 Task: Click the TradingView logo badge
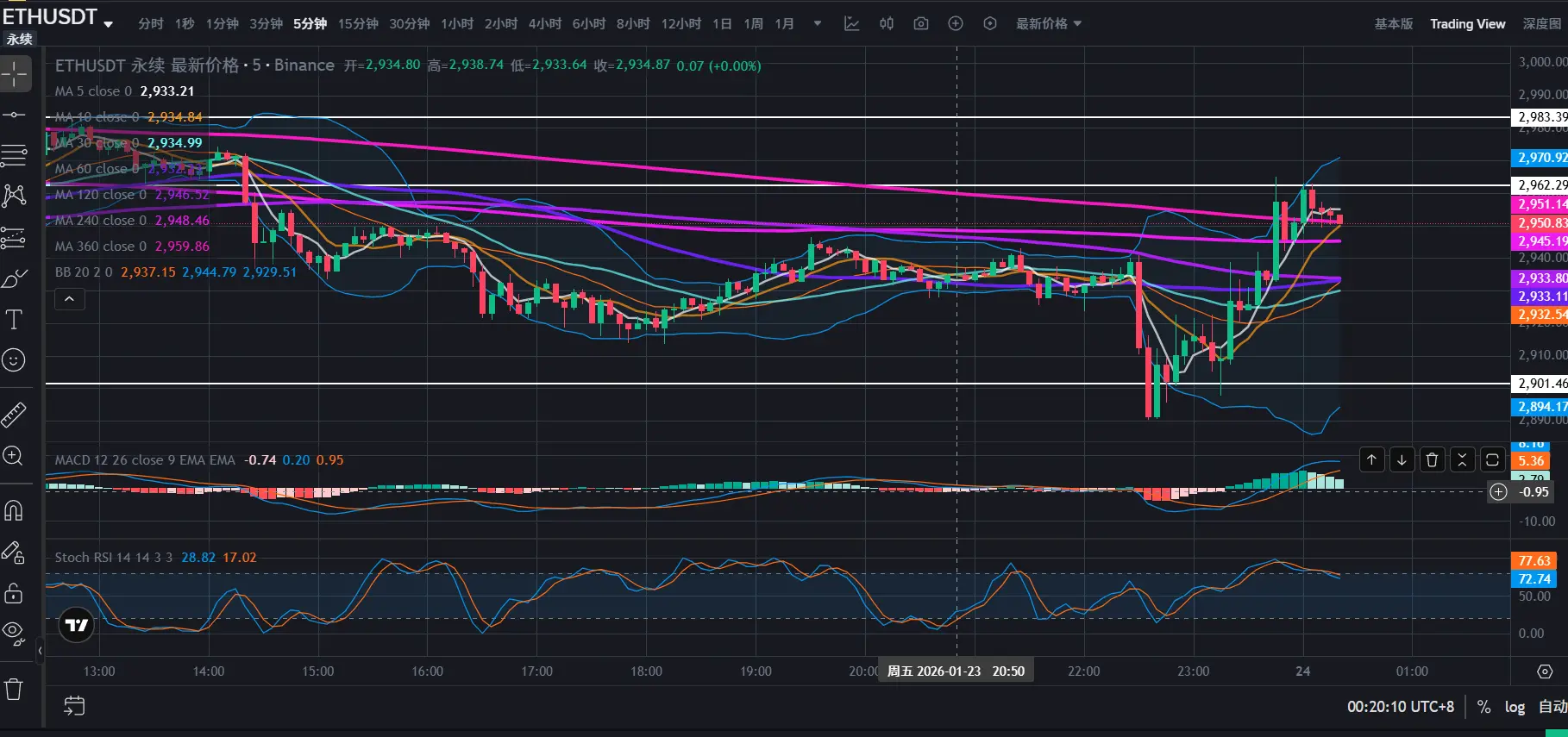tap(77, 625)
